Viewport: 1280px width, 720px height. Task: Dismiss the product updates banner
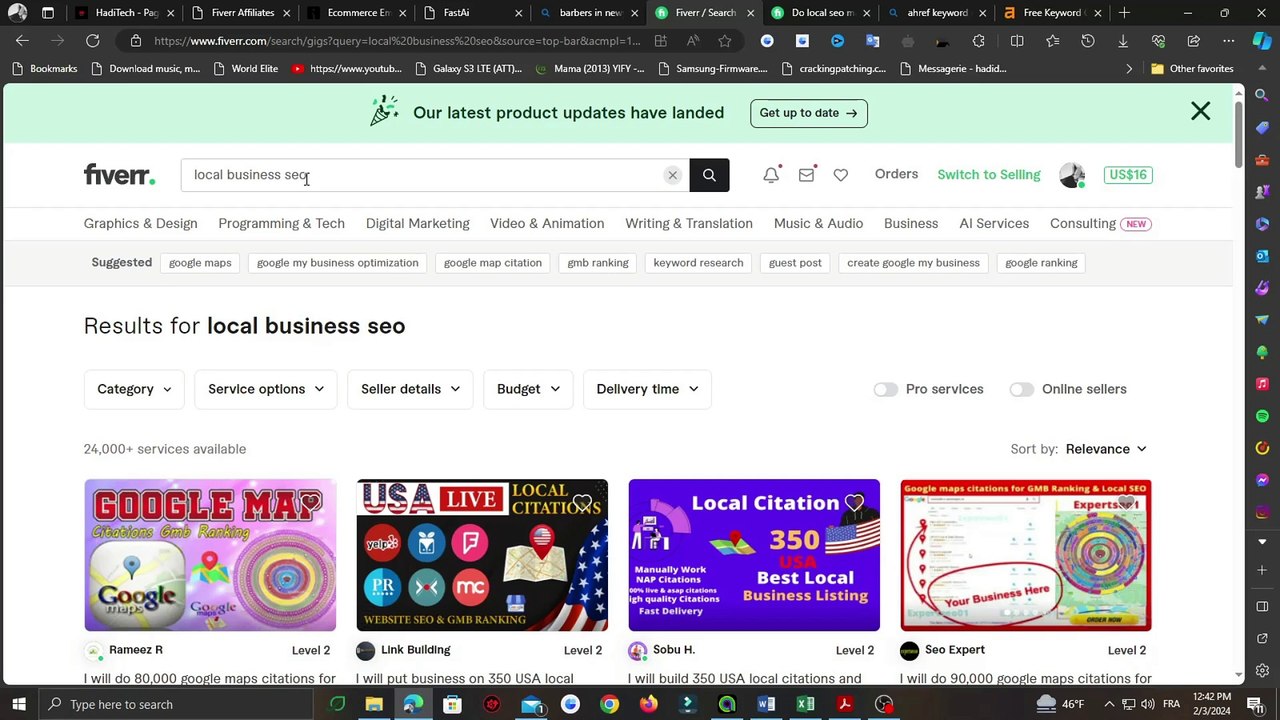click(1200, 111)
